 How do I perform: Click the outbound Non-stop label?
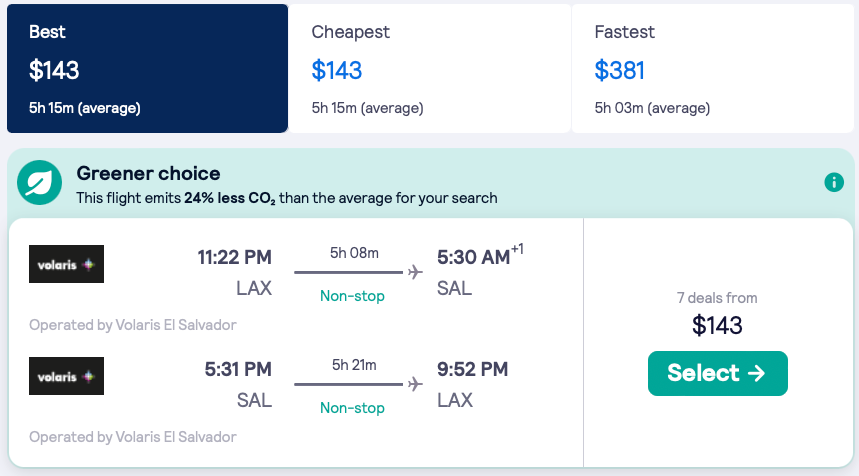(352, 296)
